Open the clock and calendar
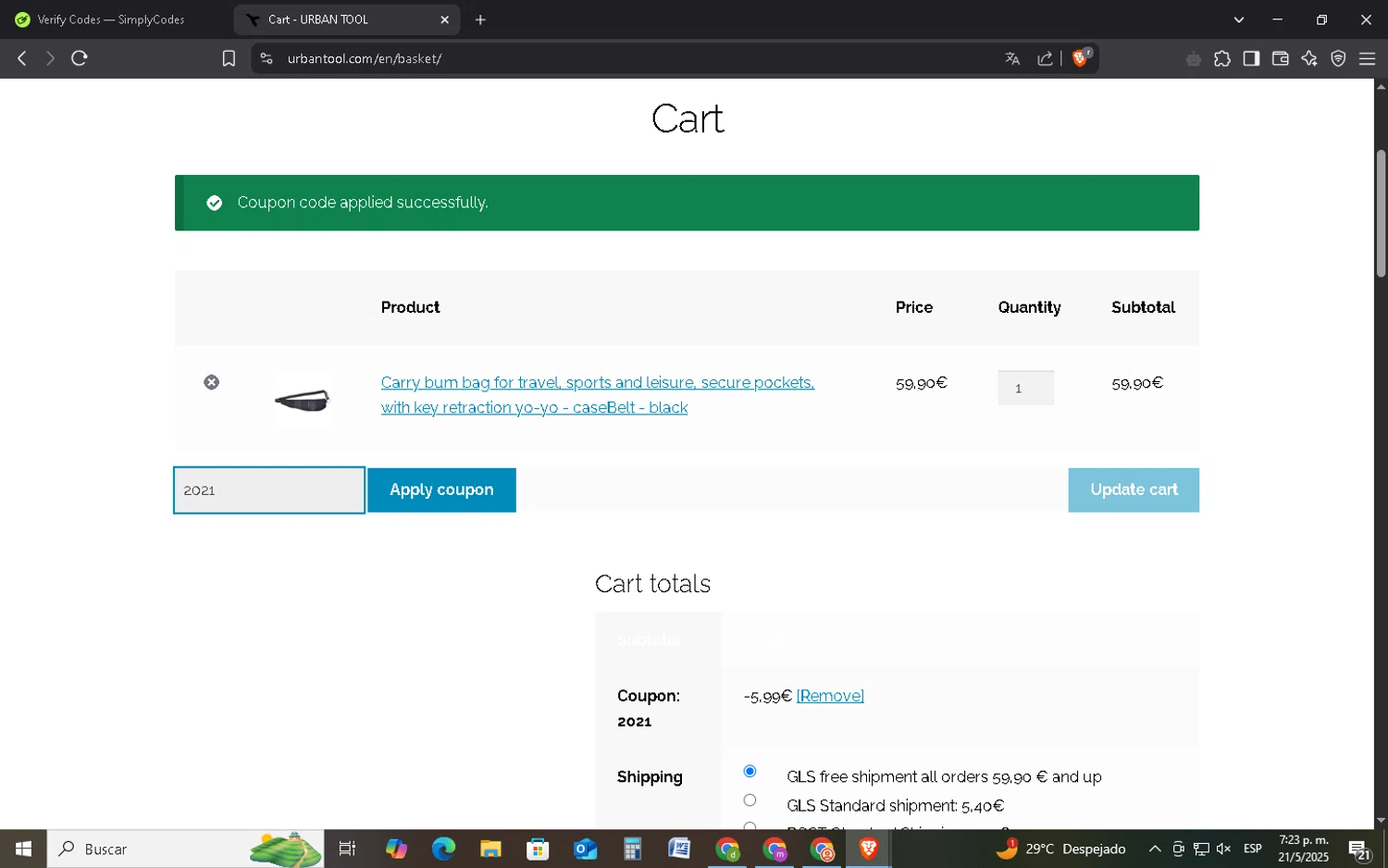 tap(1303, 849)
